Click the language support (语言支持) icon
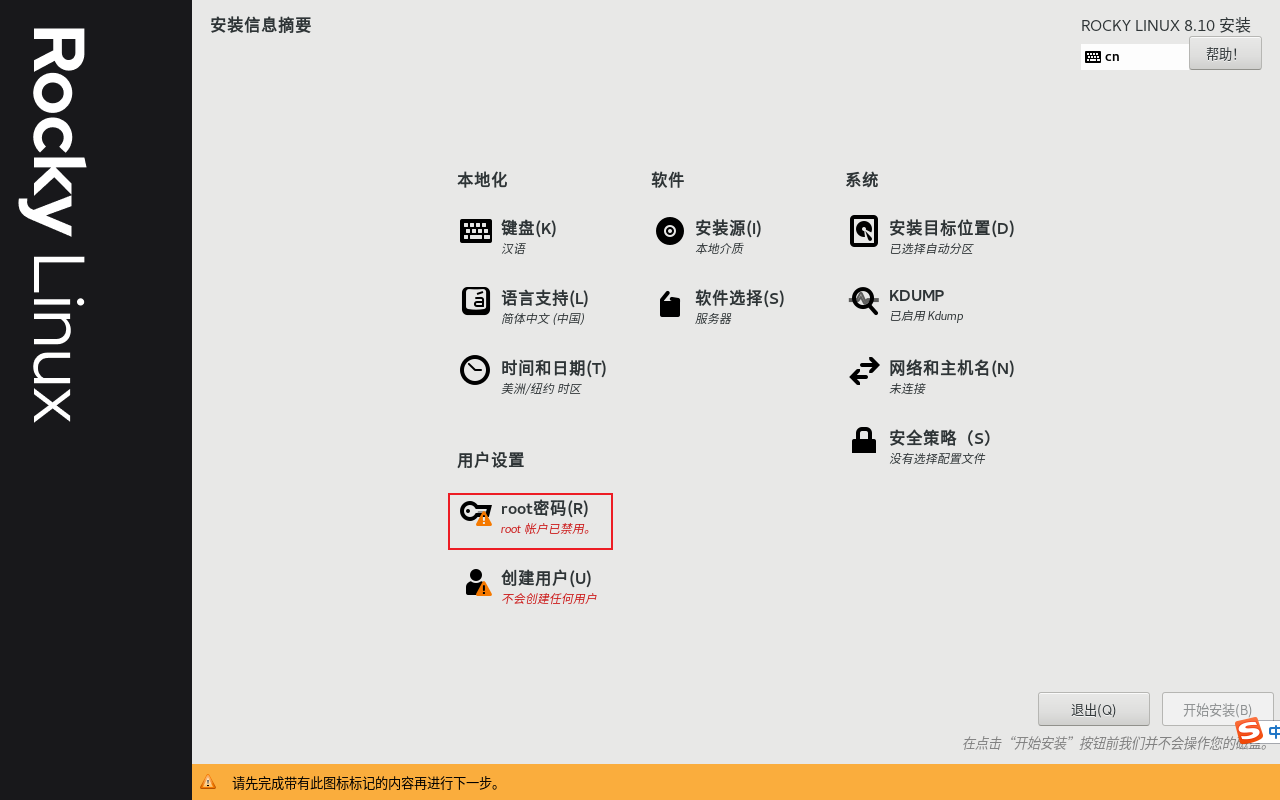The height and width of the screenshot is (800, 1280). point(476,301)
